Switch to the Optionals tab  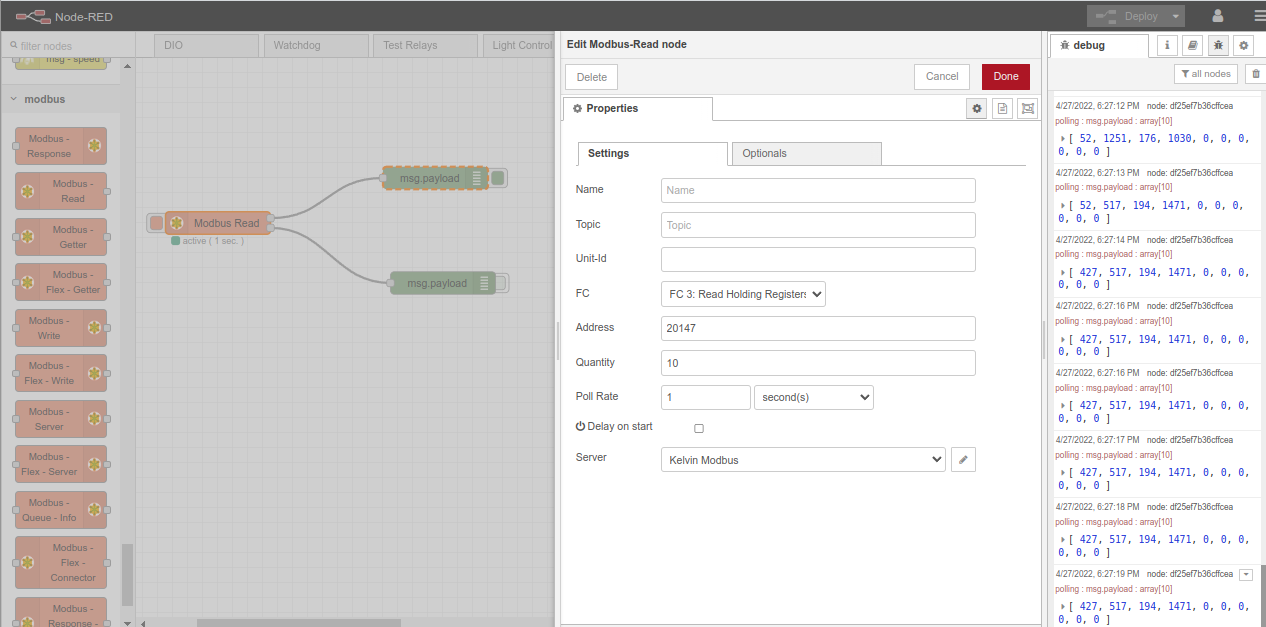pyautogui.click(x=806, y=153)
